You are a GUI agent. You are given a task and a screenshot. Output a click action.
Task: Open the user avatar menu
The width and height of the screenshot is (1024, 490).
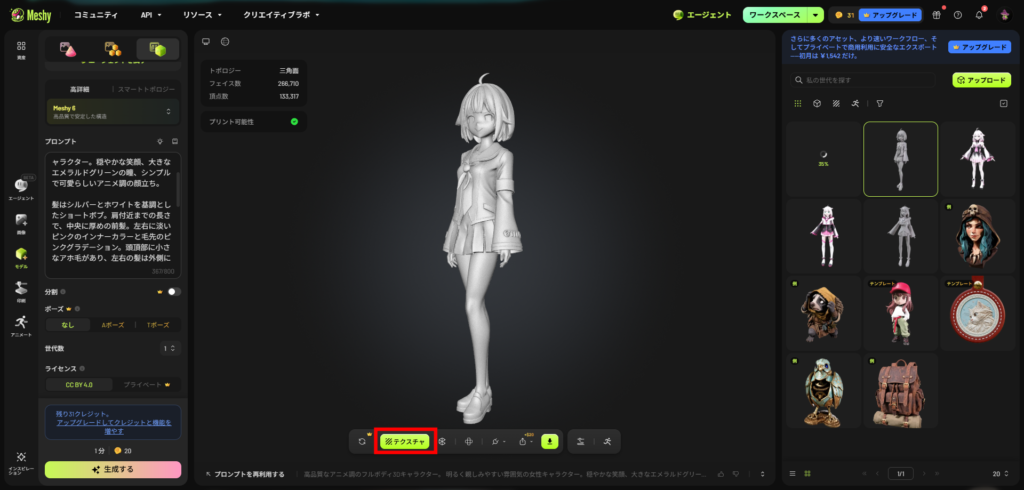1004,15
